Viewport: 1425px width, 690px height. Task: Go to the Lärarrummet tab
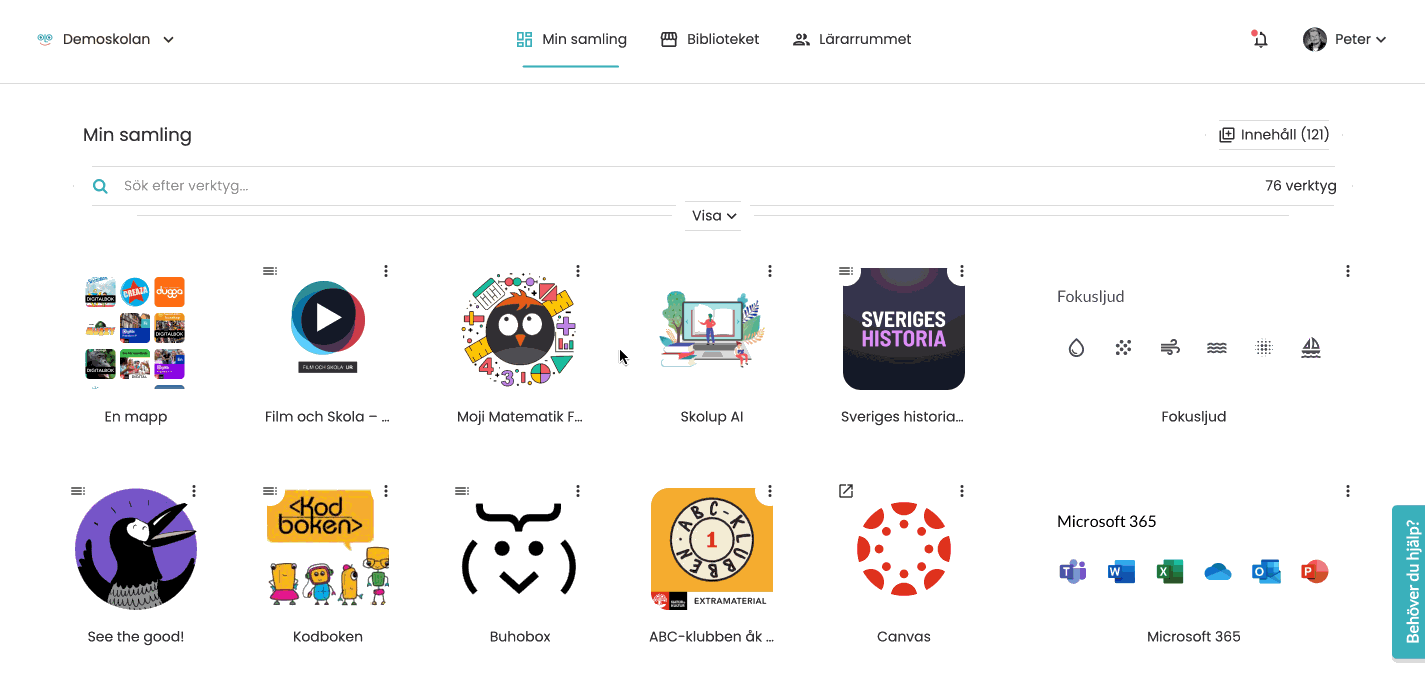tap(852, 40)
